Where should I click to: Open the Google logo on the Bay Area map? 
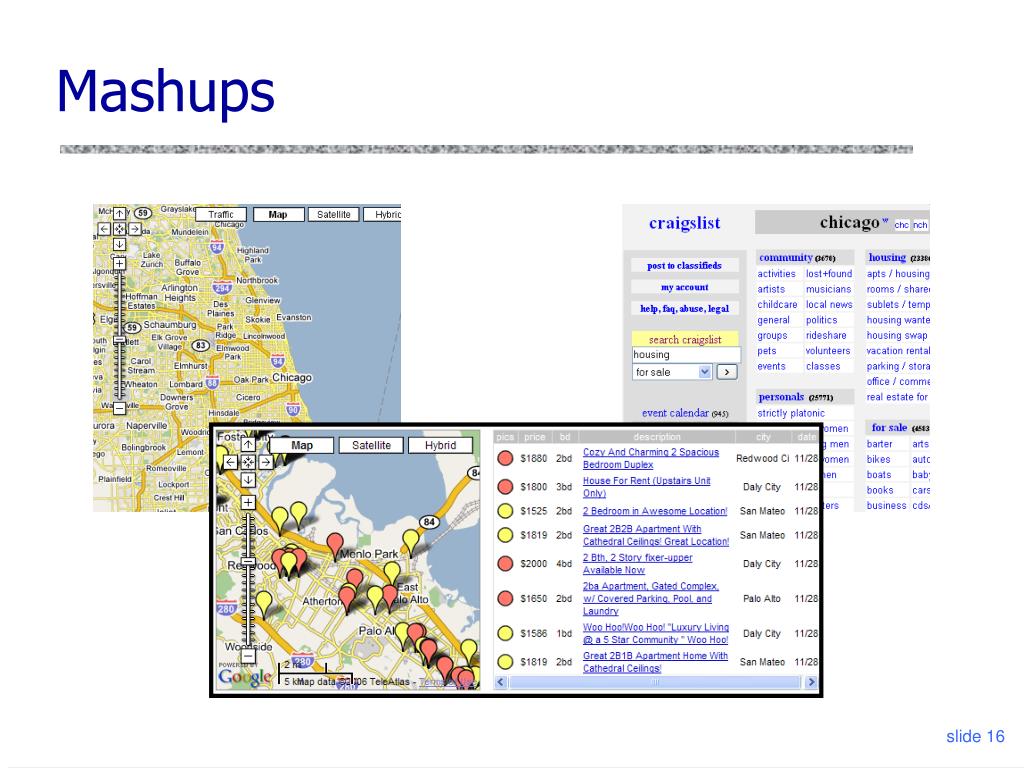(x=245, y=677)
